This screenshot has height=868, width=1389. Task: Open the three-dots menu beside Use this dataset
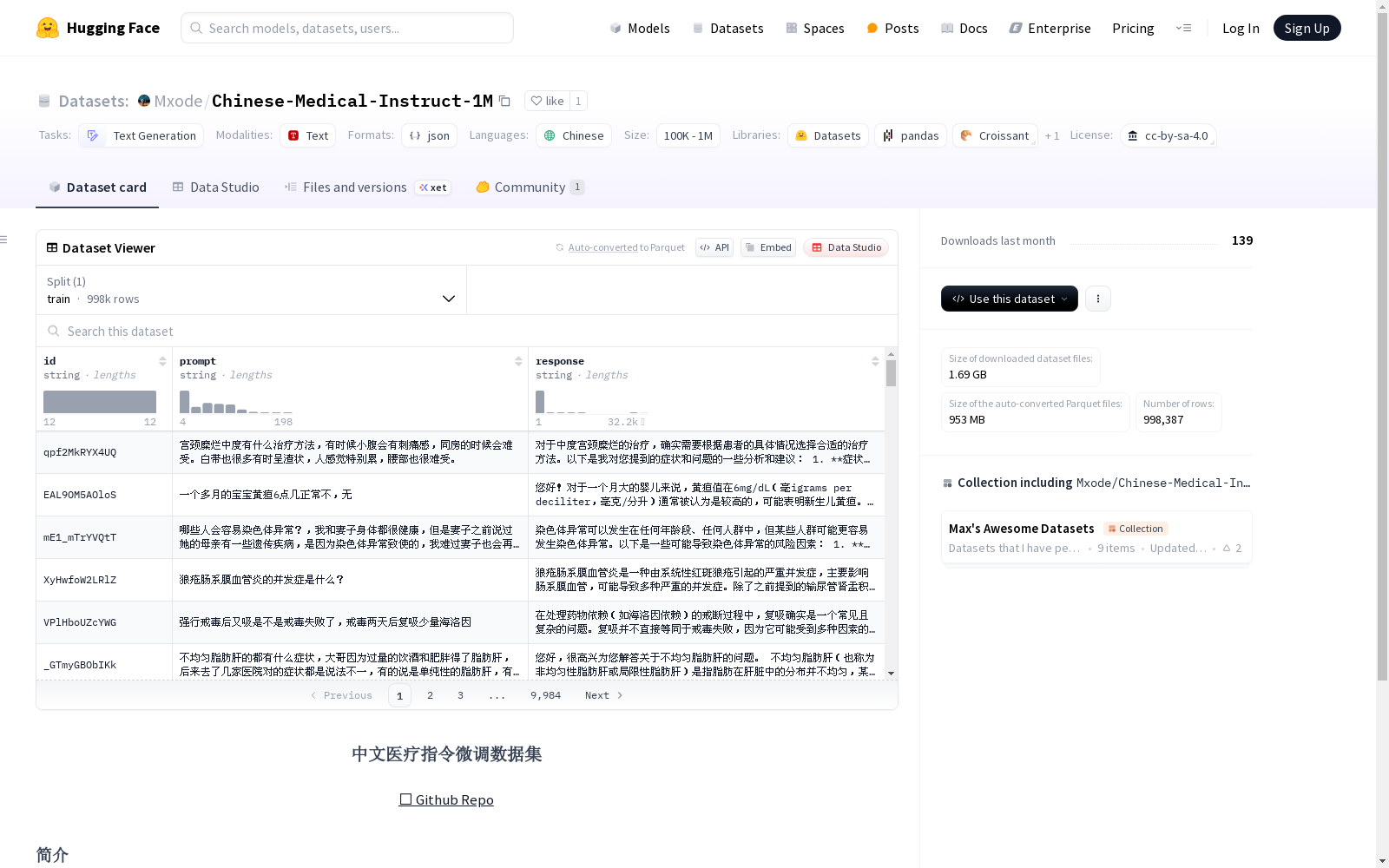(1098, 299)
